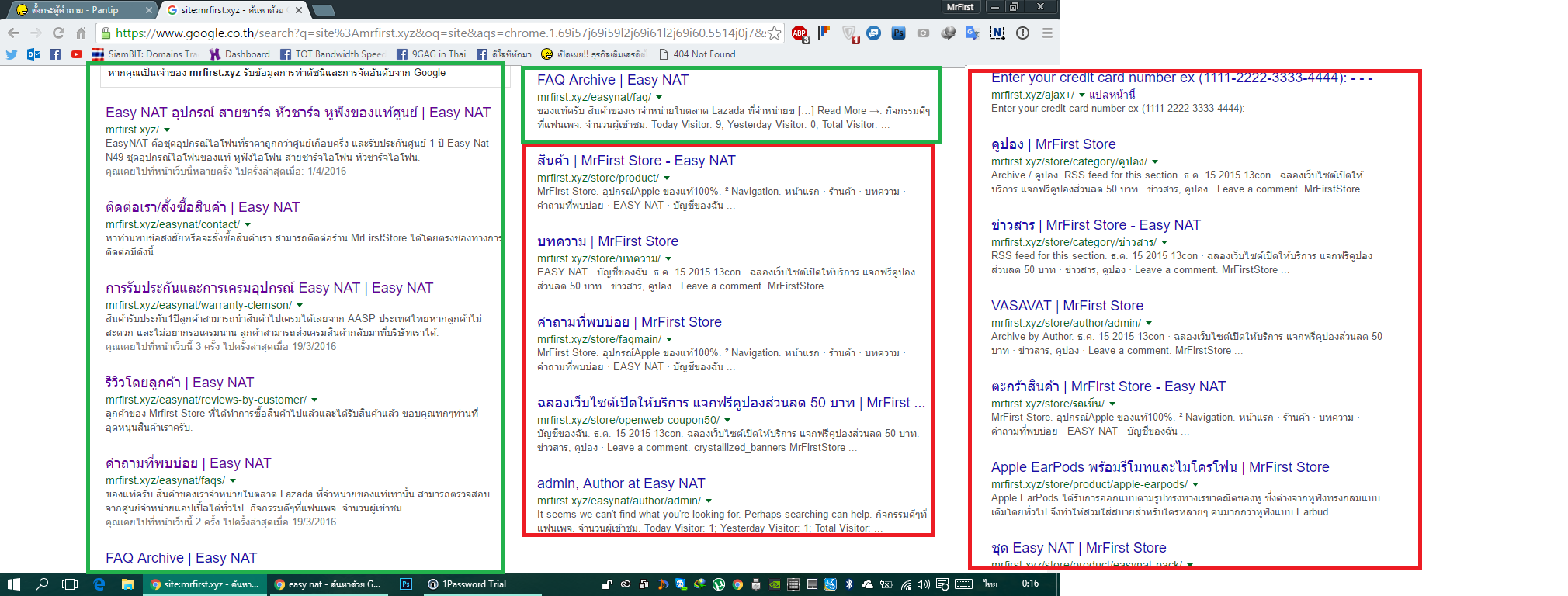This screenshot has height=596, width=1568.
Task: Open the 9GAG in Thai bookmark
Action: 432,54
